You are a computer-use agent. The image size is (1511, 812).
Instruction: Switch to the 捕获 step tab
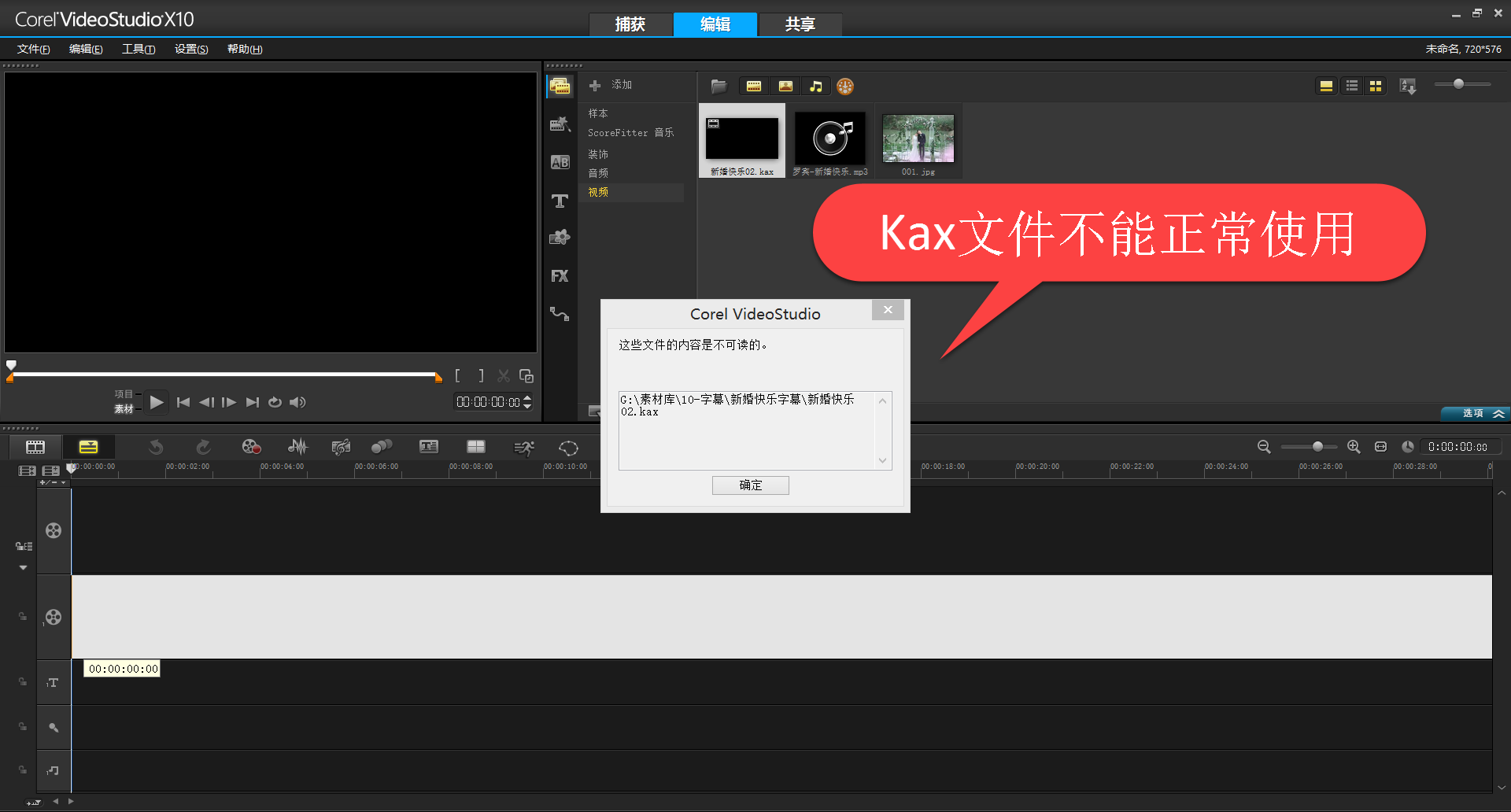630,24
